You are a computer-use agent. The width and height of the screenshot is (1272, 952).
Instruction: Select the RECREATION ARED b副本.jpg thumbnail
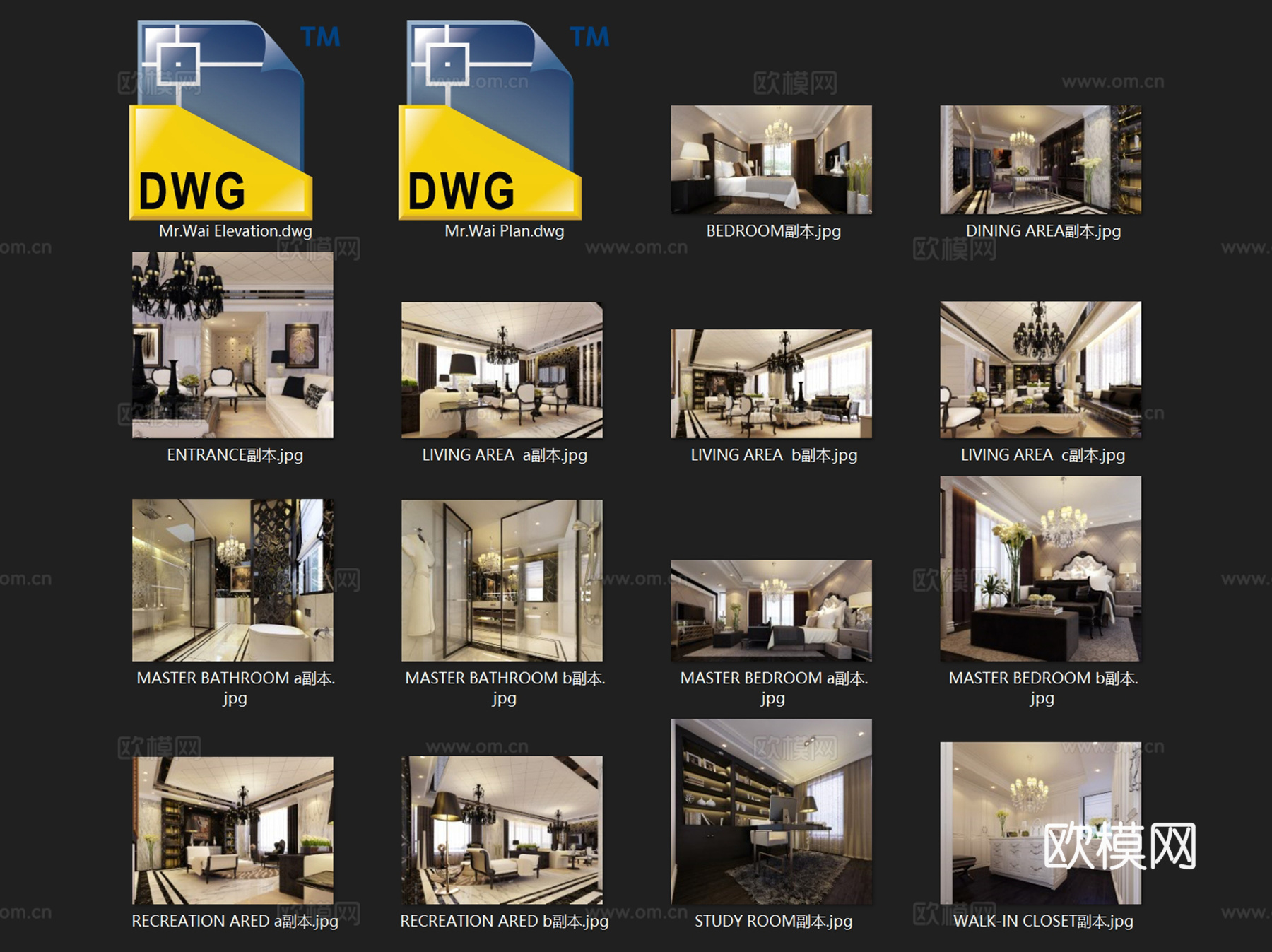[502, 830]
